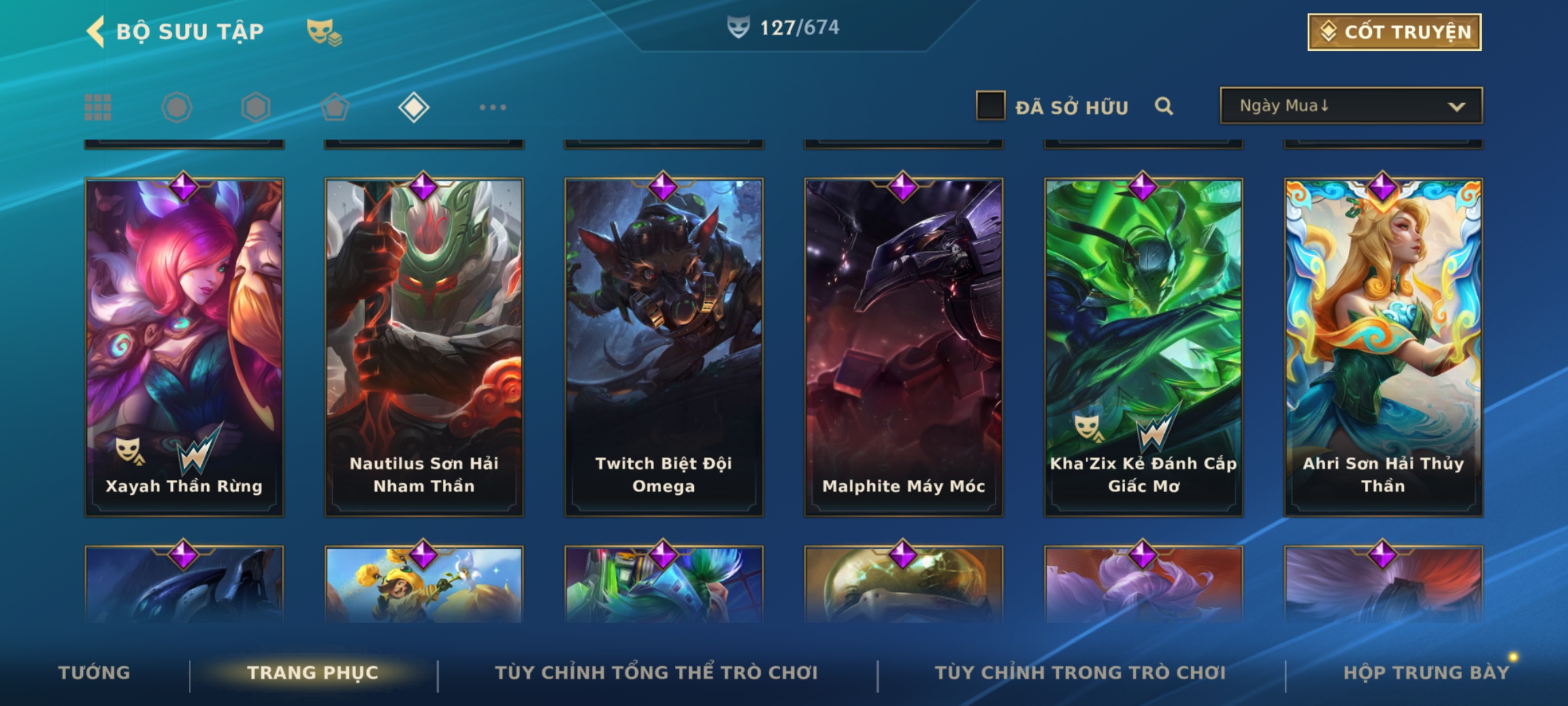View Ahri Sơn Hải Thủy Thần skin
This screenshot has width=1568, height=706.
1383,346
